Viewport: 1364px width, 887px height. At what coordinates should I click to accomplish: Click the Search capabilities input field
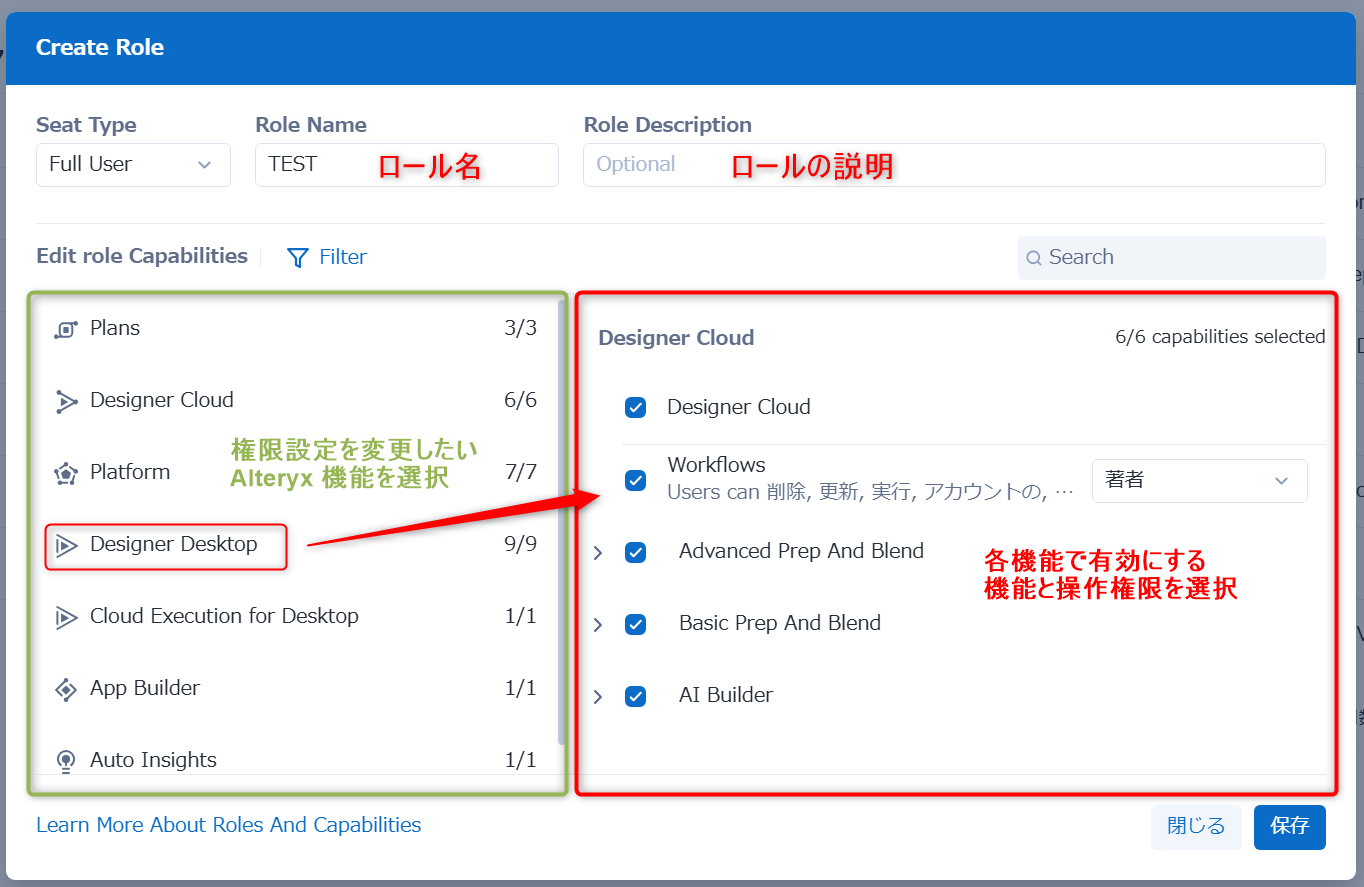pyautogui.click(x=1172, y=258)
